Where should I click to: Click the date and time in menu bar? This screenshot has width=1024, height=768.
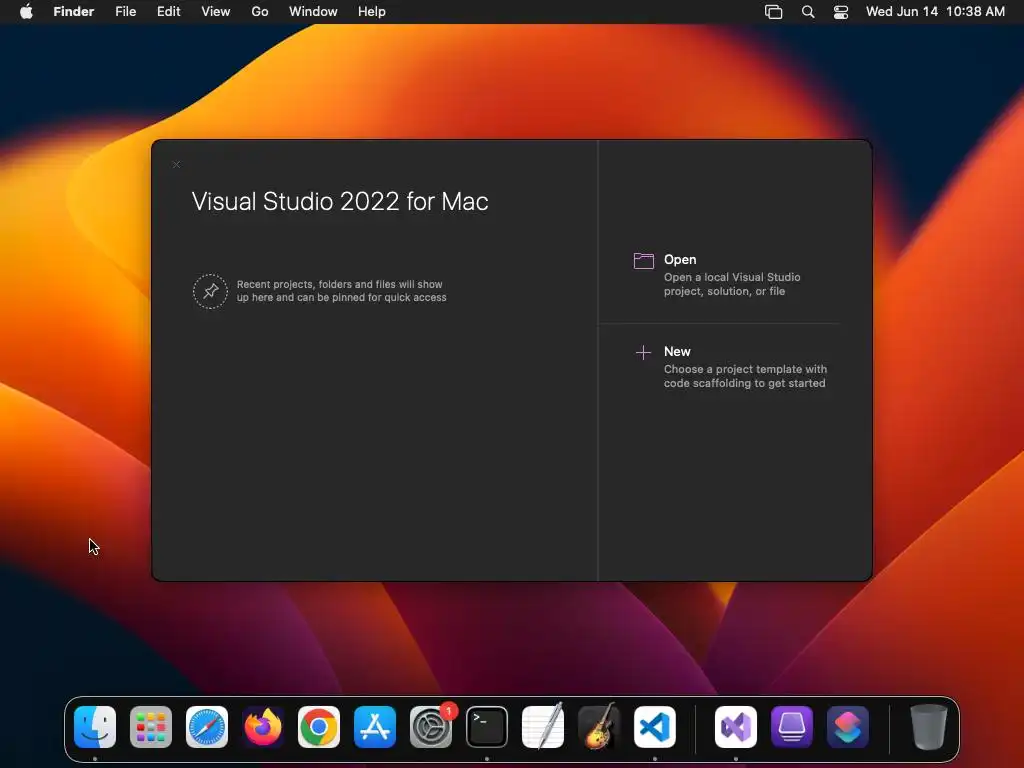click(x=935, y=12)
